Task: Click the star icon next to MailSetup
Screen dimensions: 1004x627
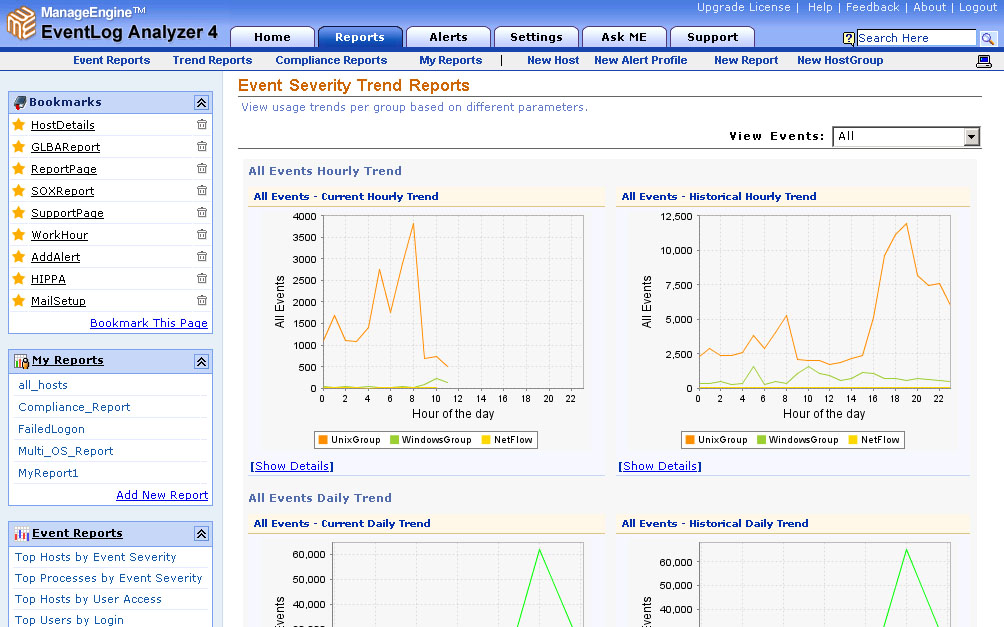Action: tap(19, 300)
